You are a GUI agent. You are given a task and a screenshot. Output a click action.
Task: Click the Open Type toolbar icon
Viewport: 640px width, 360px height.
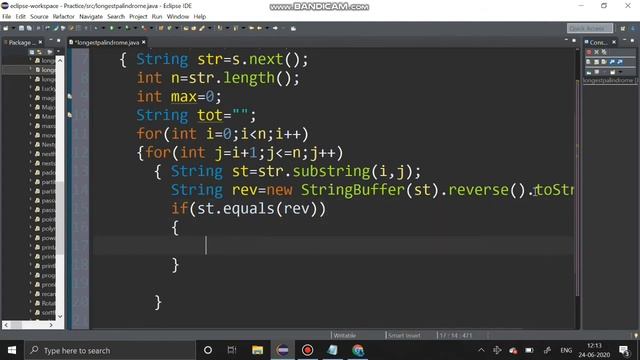tap(186, 28)
